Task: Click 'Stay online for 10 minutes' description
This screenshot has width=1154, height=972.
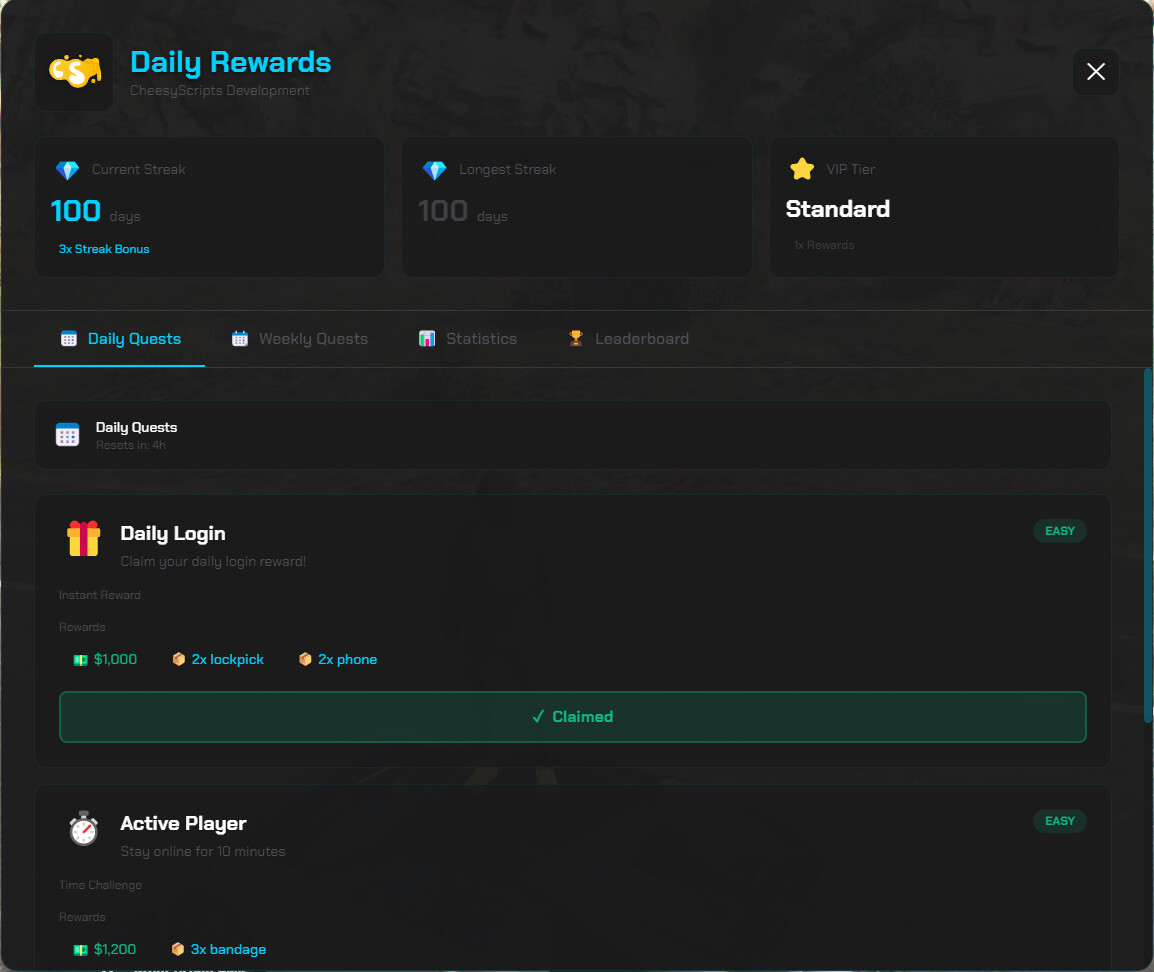Action: [x=203, y=851]
